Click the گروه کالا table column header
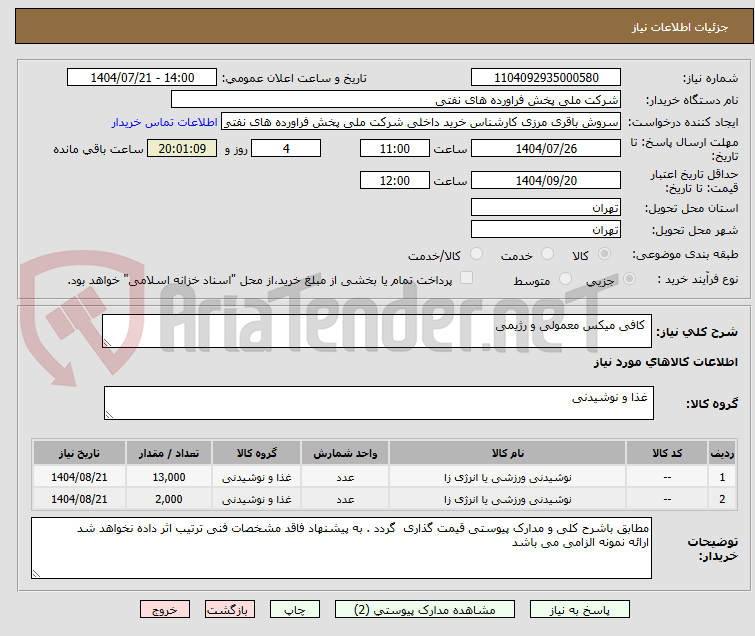The width and height of the screenshot is (755, 636). click(x=257, y=453)
